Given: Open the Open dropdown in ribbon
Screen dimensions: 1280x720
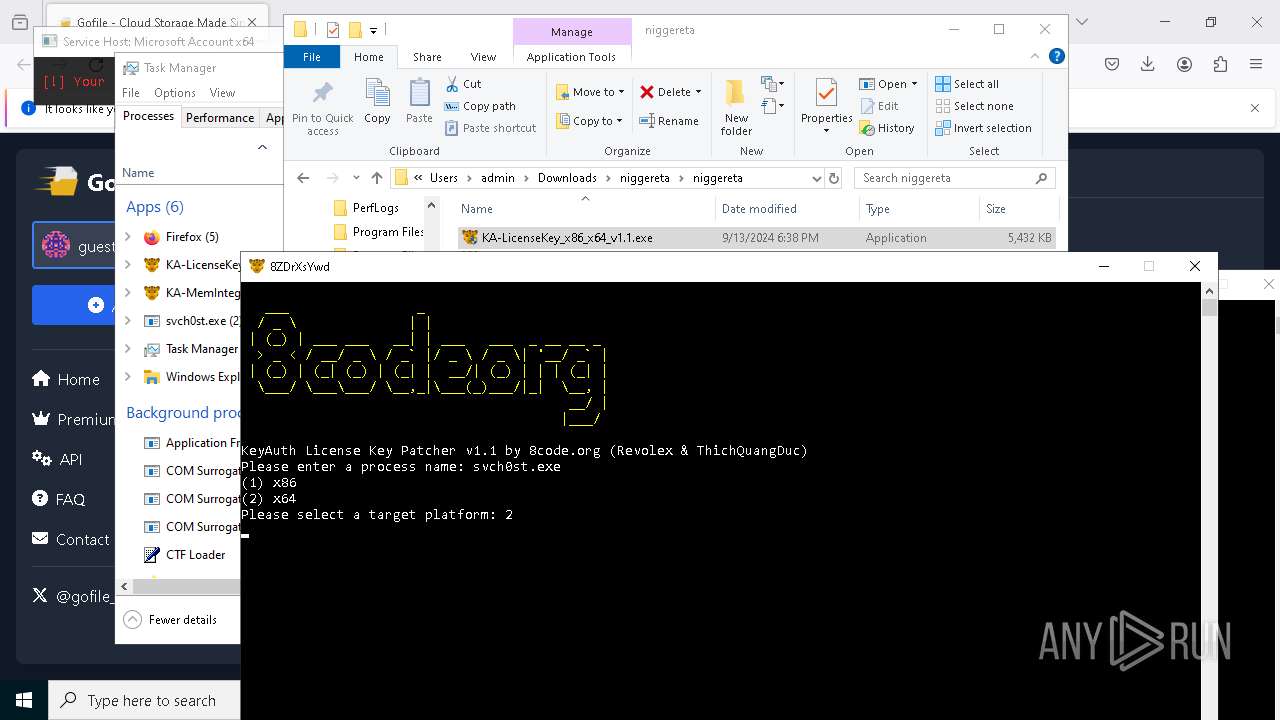Looking at the screenshot, I should pyautogui.click(x=888, y=84).
